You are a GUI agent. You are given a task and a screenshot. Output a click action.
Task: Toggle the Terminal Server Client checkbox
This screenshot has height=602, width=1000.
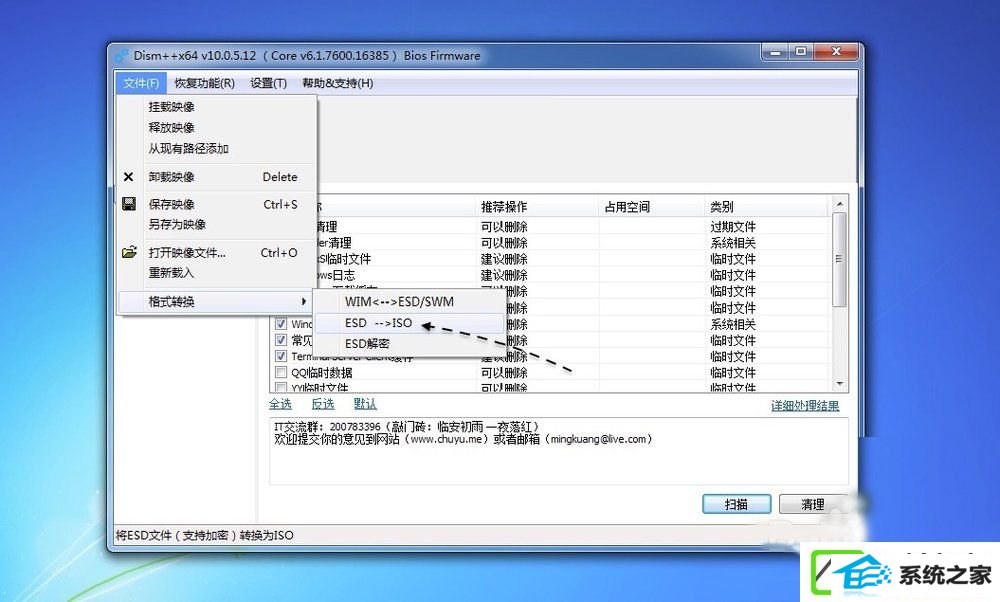pyautogui.click(x=281, y=356)
